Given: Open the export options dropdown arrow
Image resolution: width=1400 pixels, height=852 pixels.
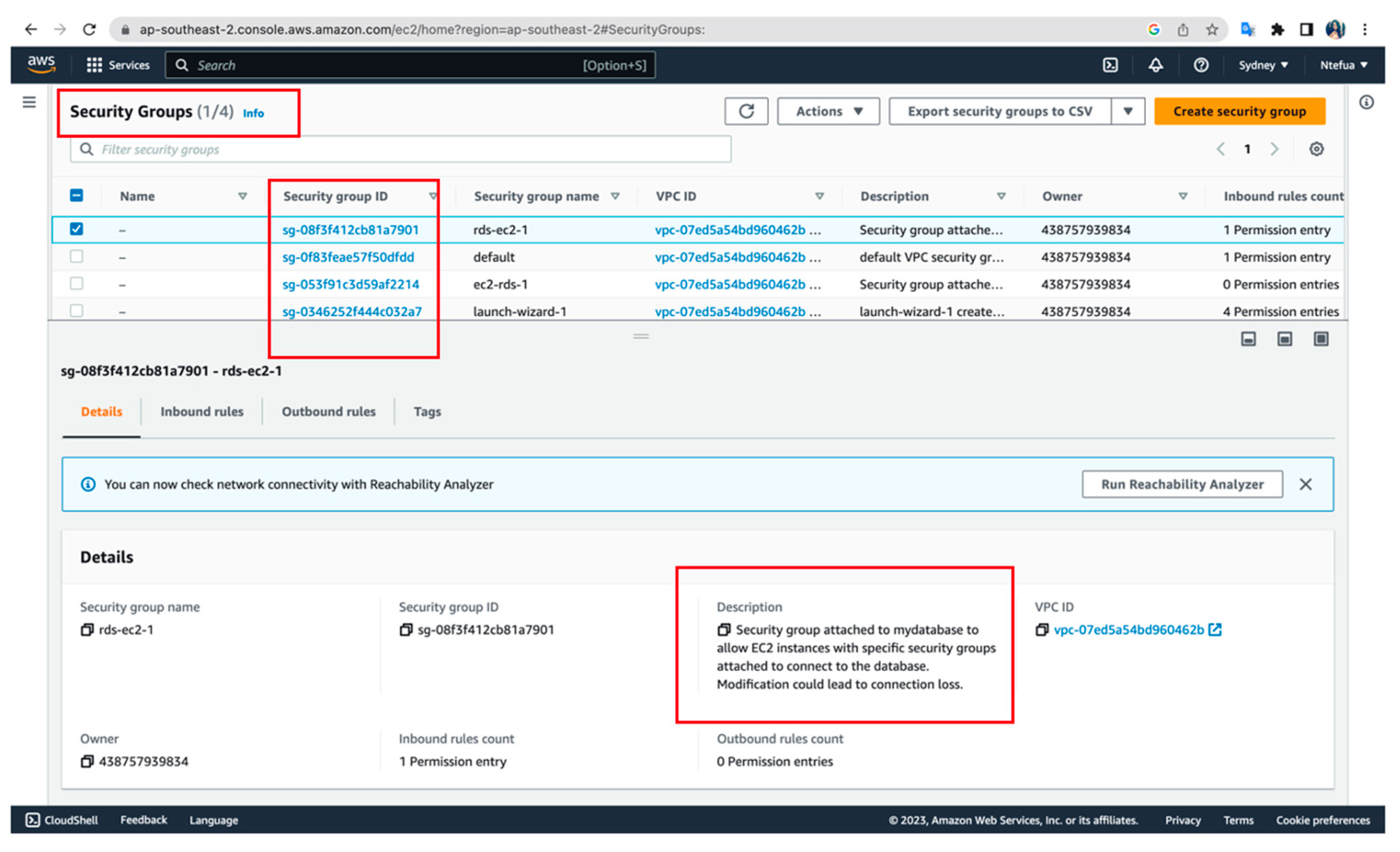Looking at the screenshot, I should pos(1127,111).
